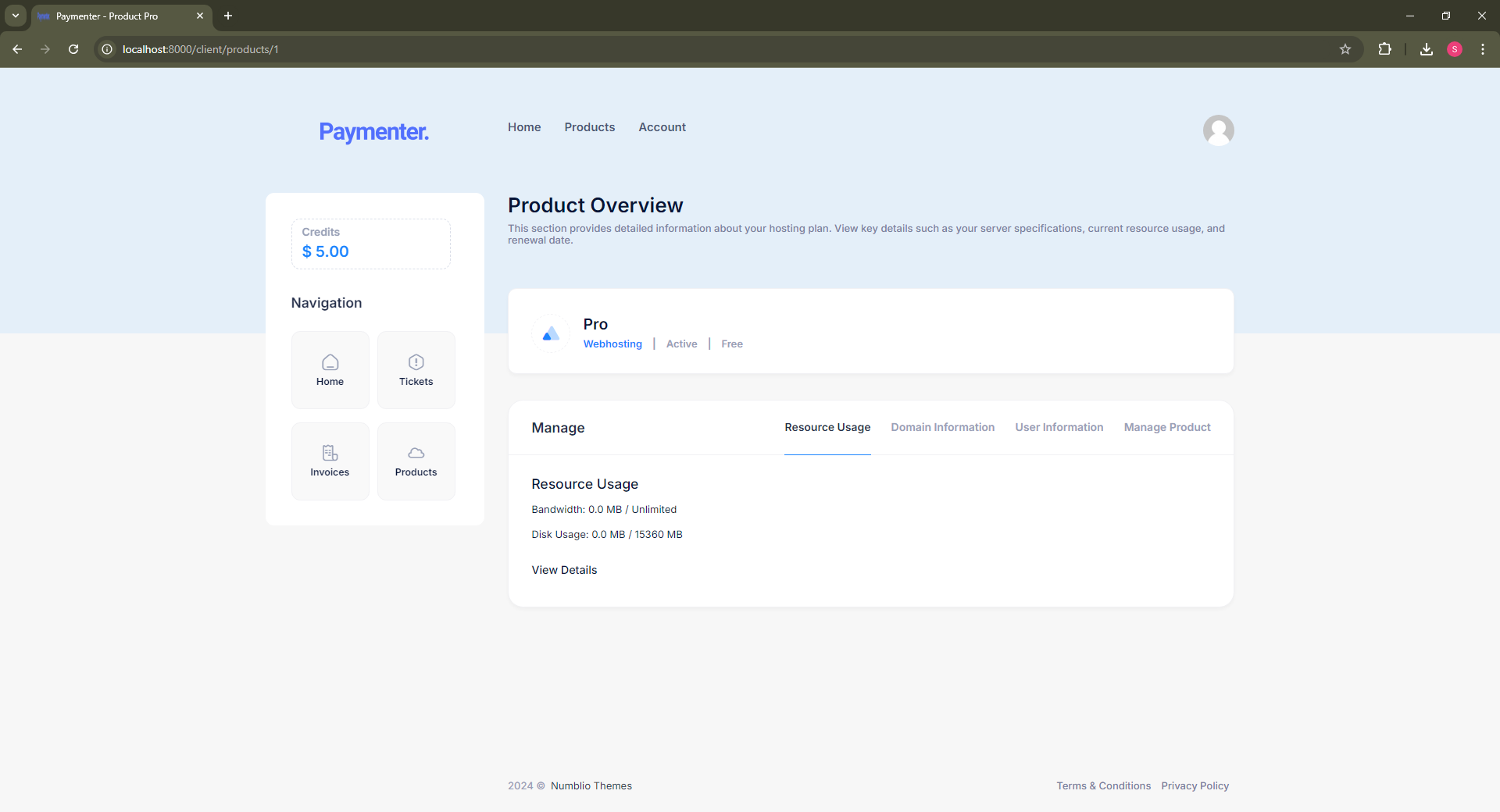Select Home in the top navigation

pos(524,127)
